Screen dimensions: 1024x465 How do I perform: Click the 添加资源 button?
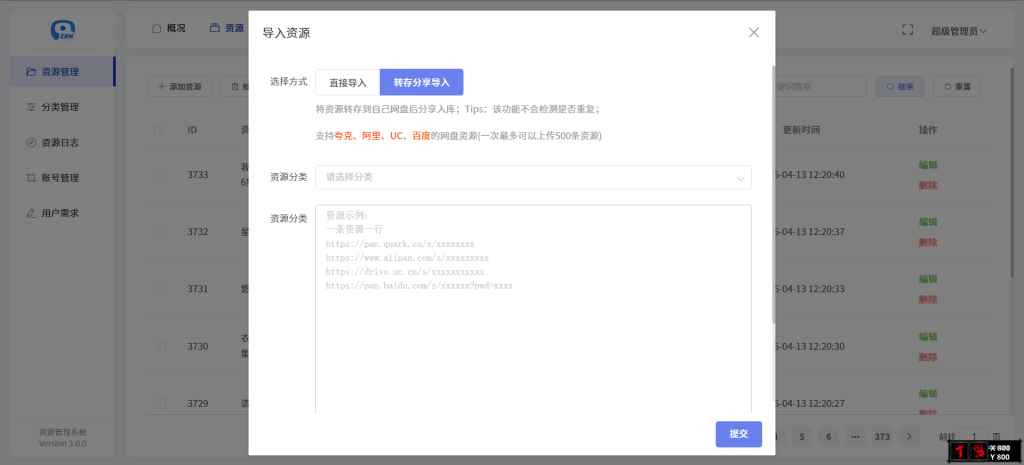[180, 86]
